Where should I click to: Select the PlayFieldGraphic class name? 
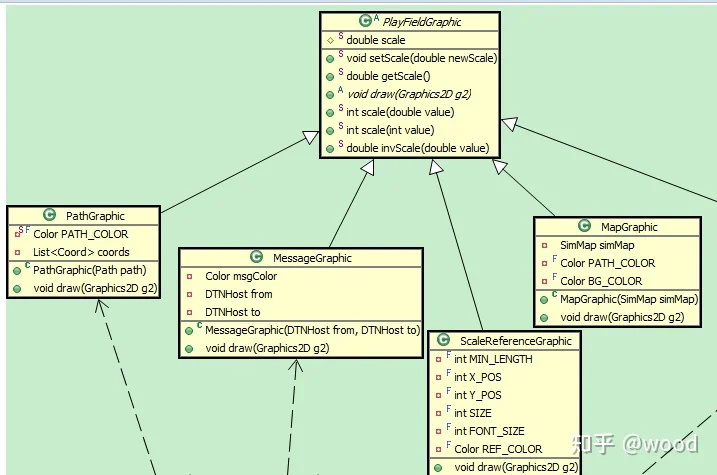(x=422, y=22)
